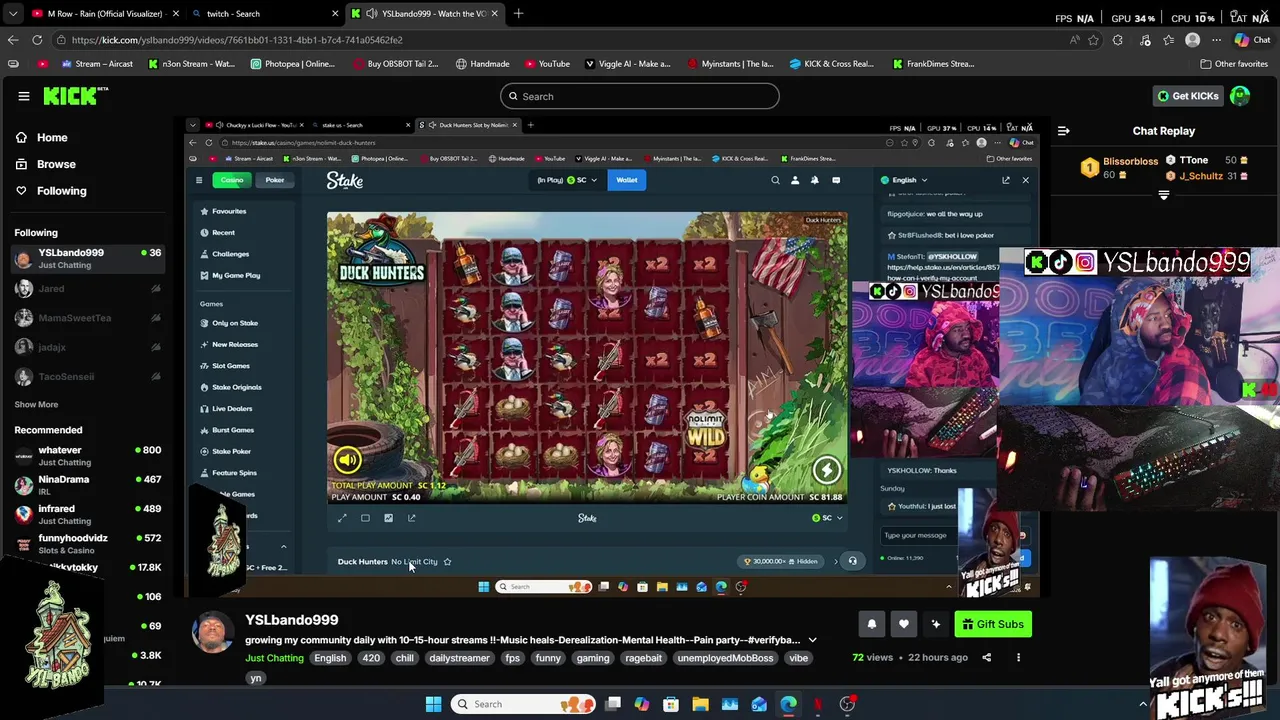1280x720 pixels.
Task: Select the ragebait tag
Action: click(643, 658)
